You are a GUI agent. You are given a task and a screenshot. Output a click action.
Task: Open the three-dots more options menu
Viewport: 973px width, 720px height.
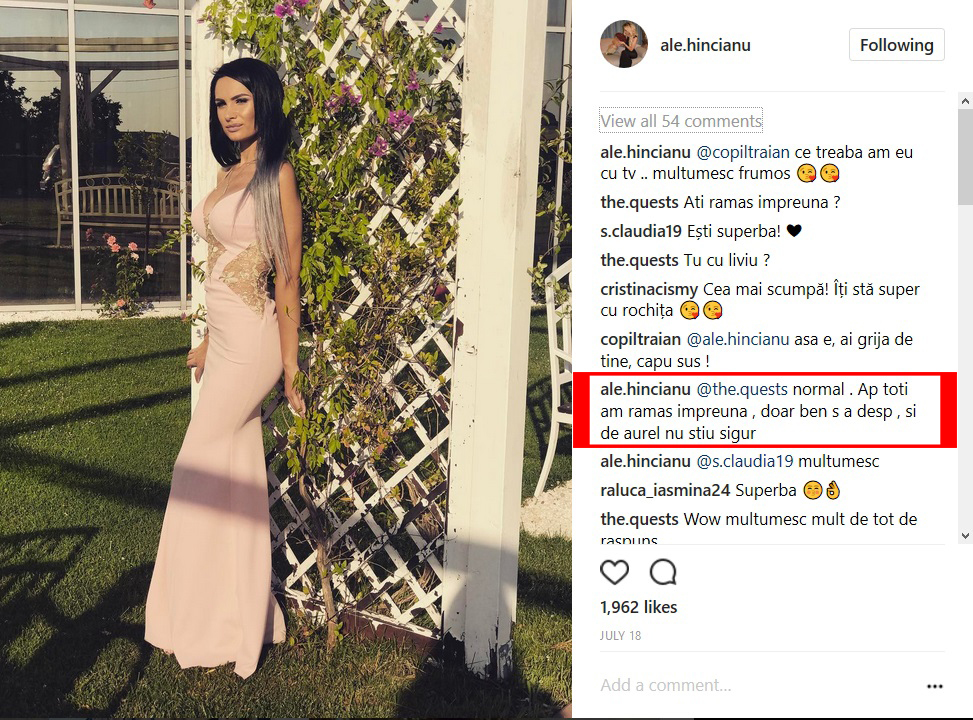click(935, 686)
